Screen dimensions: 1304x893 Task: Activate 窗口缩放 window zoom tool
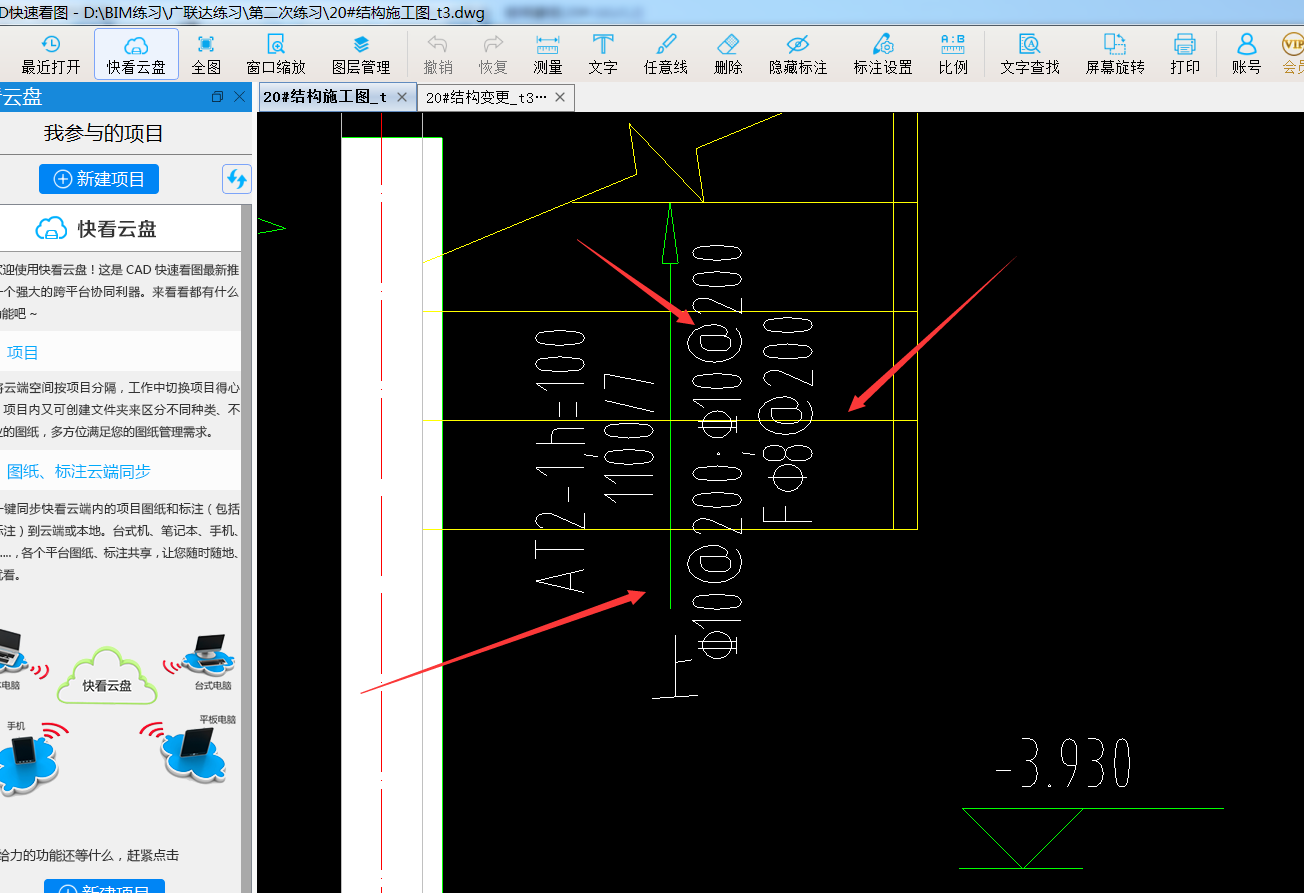point(276,55)
